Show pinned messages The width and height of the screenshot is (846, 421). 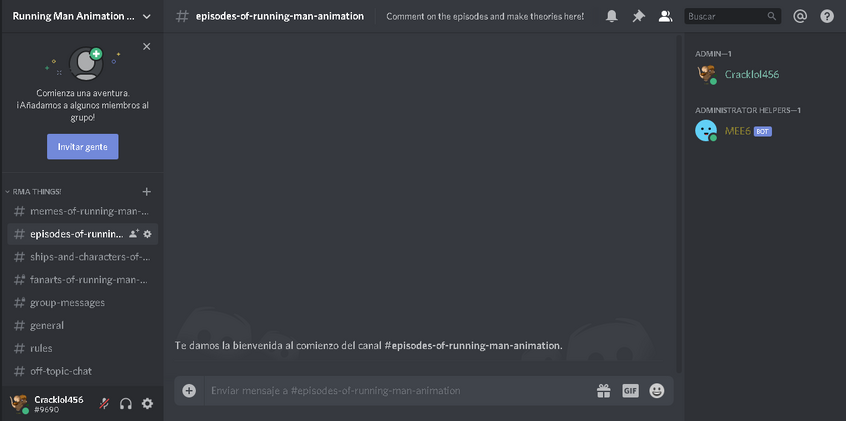[x=638, y=17]
